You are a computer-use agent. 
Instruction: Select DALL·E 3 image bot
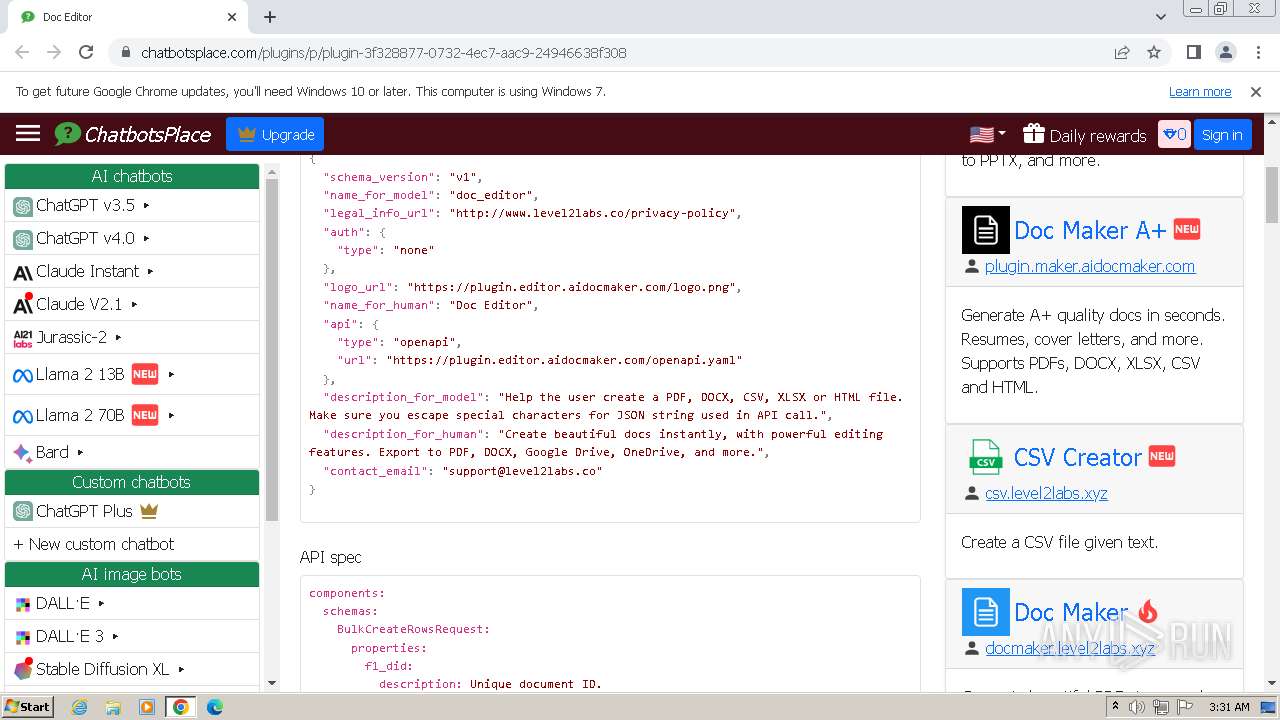[x=70, y=636]
